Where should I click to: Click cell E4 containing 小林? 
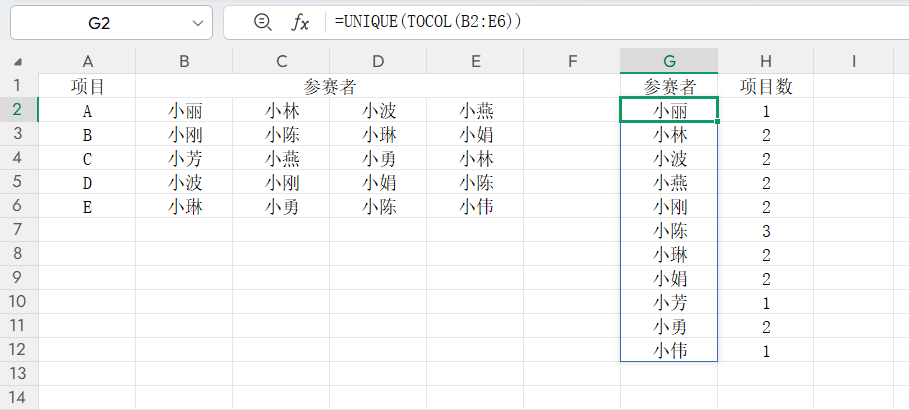(x=475, y=158)
